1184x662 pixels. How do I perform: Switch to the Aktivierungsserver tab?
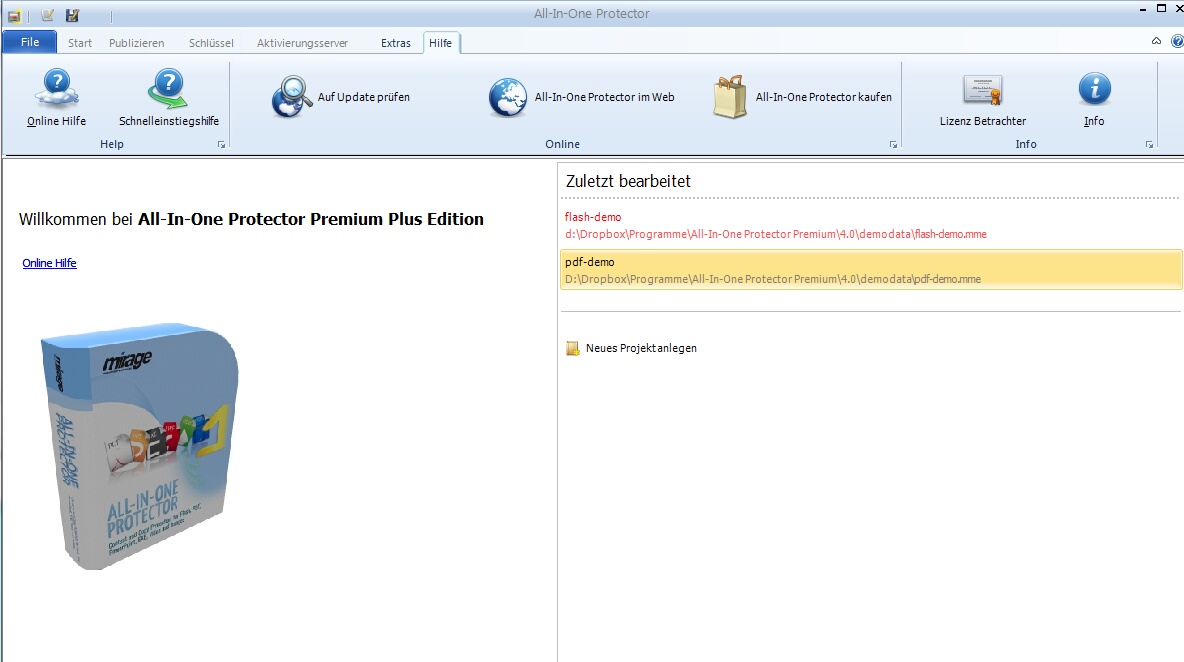coord(302,43)
